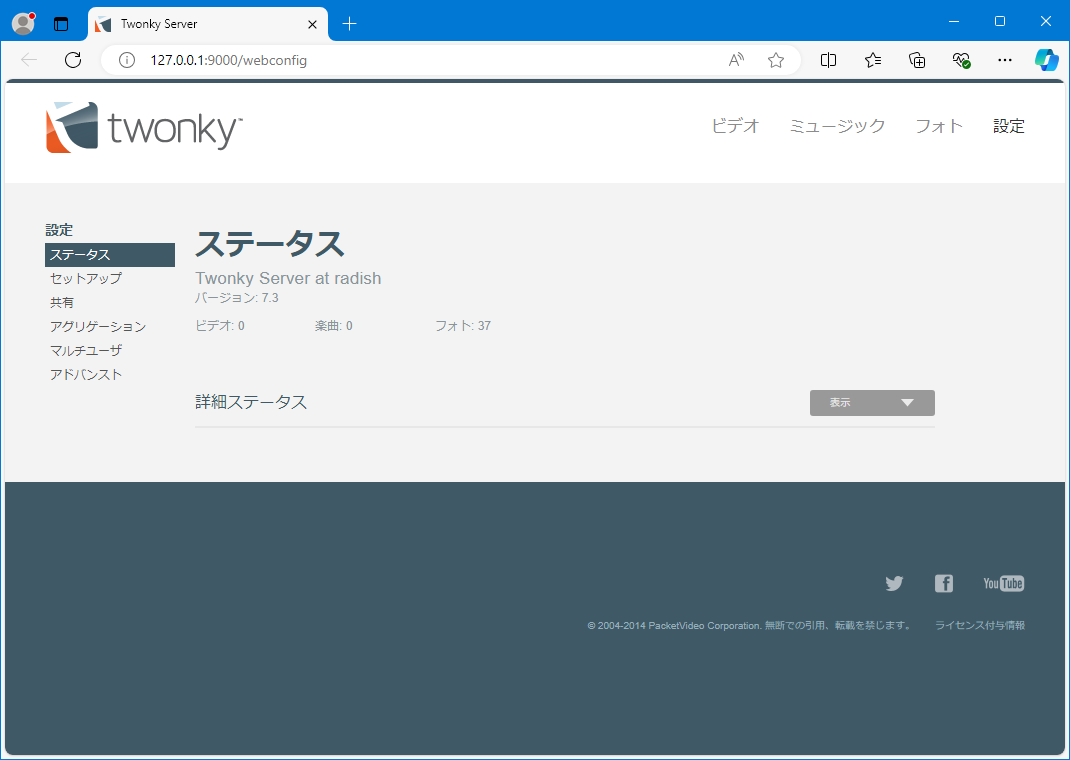
Task: Open favorites list
Action: click(873, 60)
